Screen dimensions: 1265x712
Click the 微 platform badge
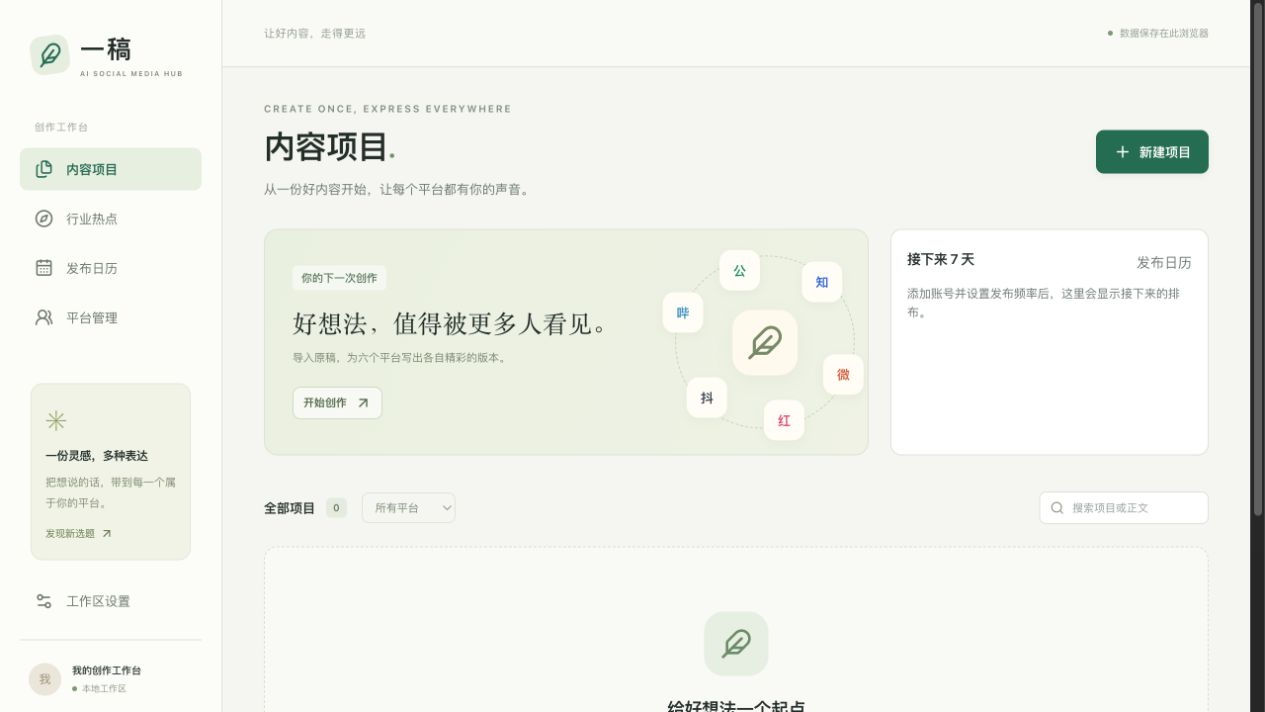click(843, 375)
